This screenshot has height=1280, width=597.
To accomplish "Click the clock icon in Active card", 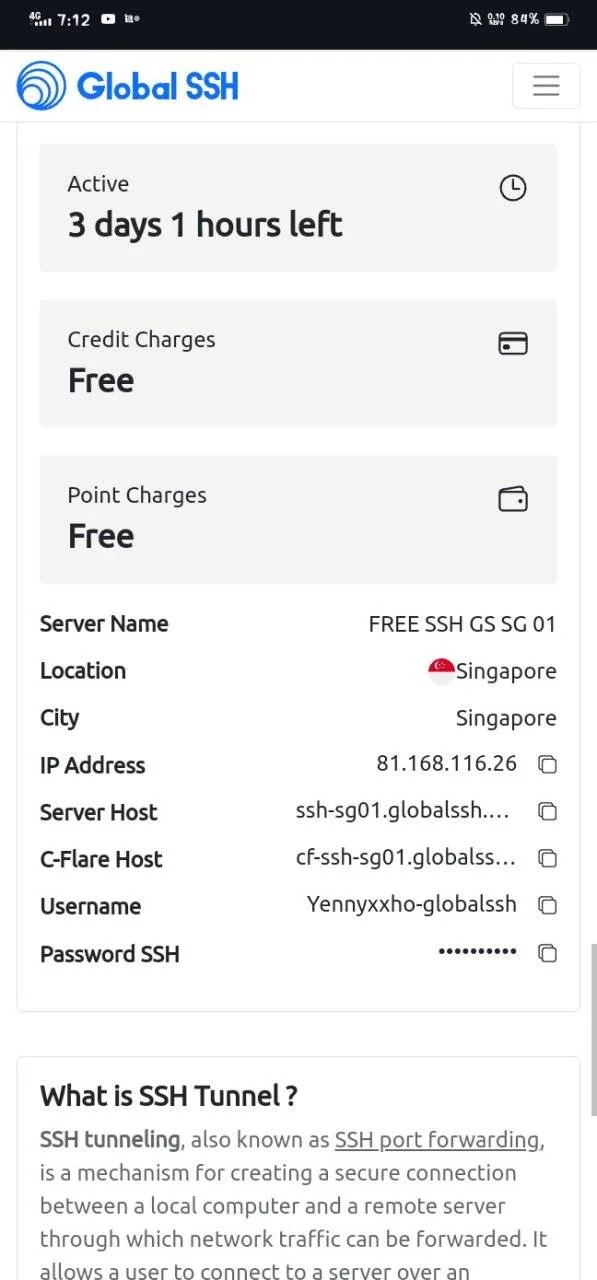I will pyautogui.click(x=513, y=188).
